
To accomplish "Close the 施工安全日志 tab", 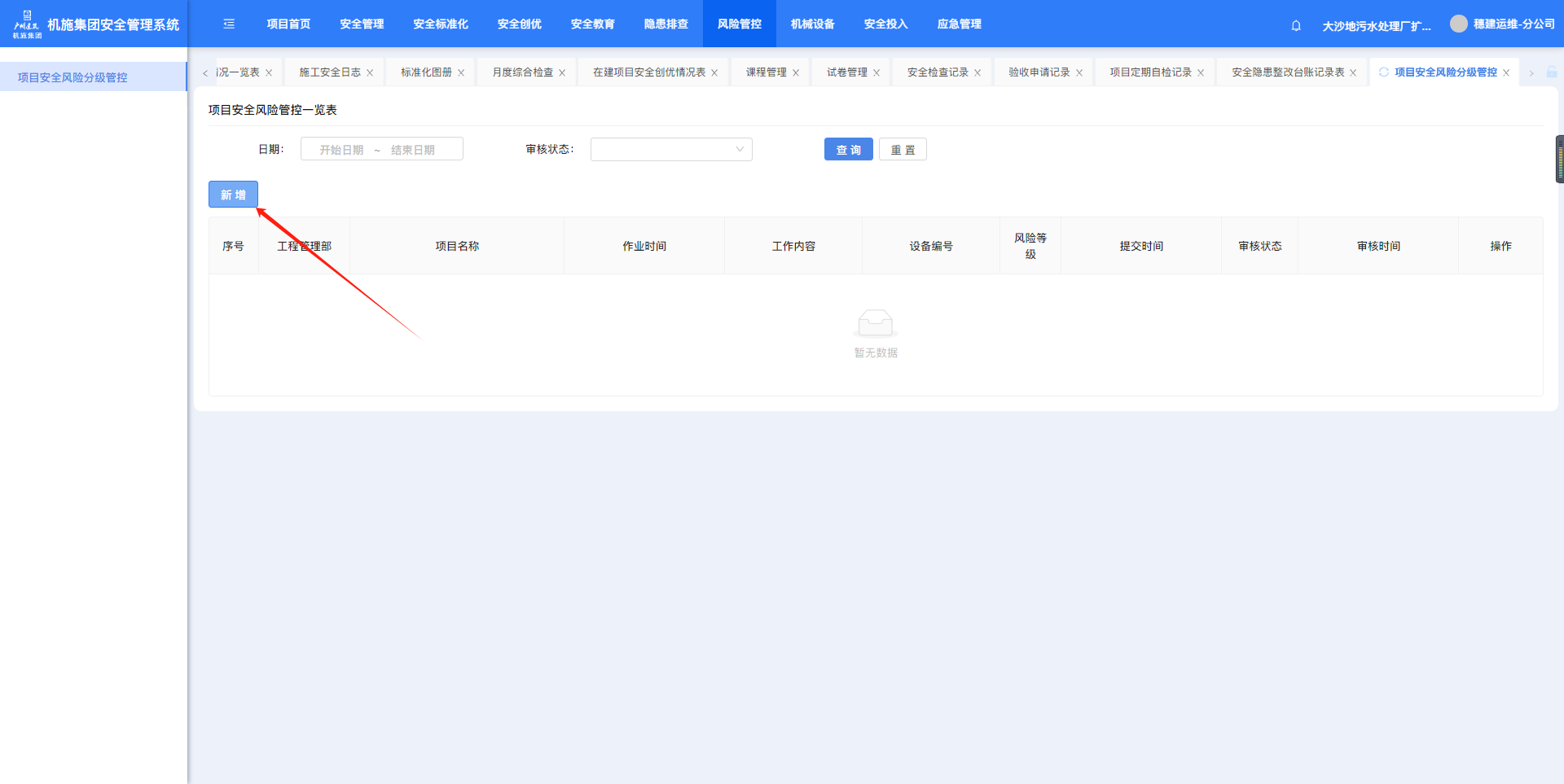I will (370, 73).
